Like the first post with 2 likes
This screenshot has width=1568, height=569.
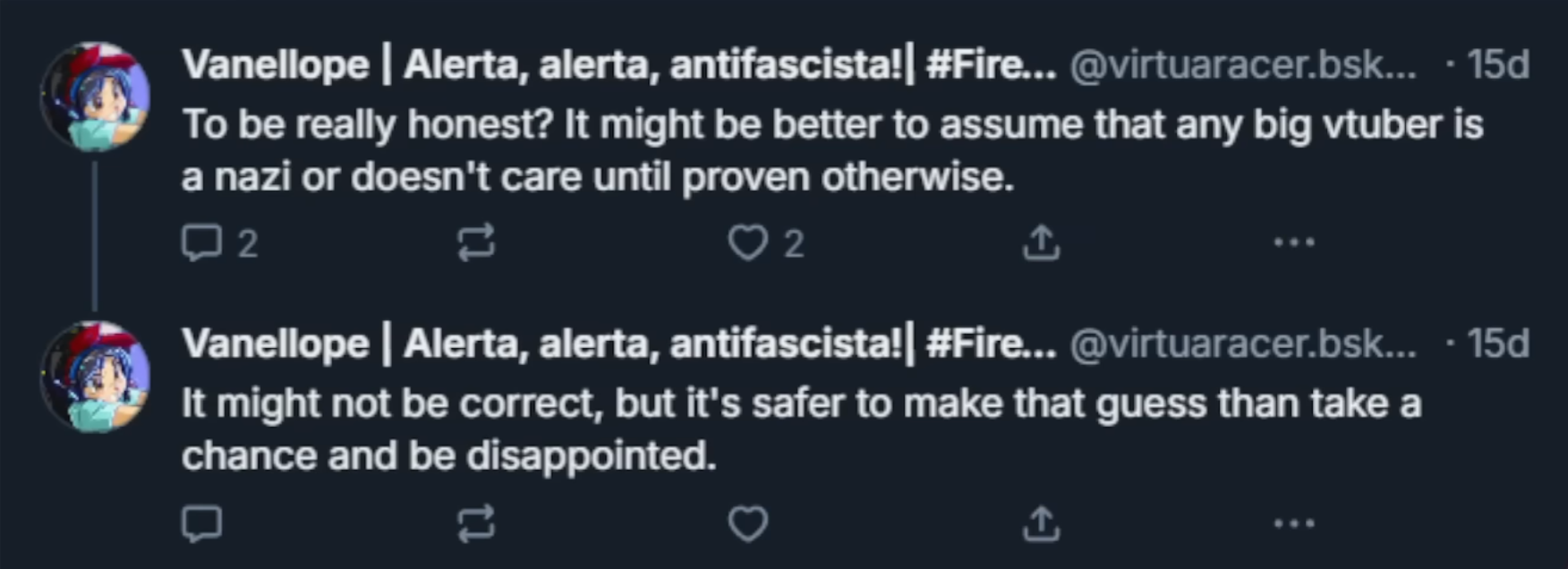coord(748,242)
